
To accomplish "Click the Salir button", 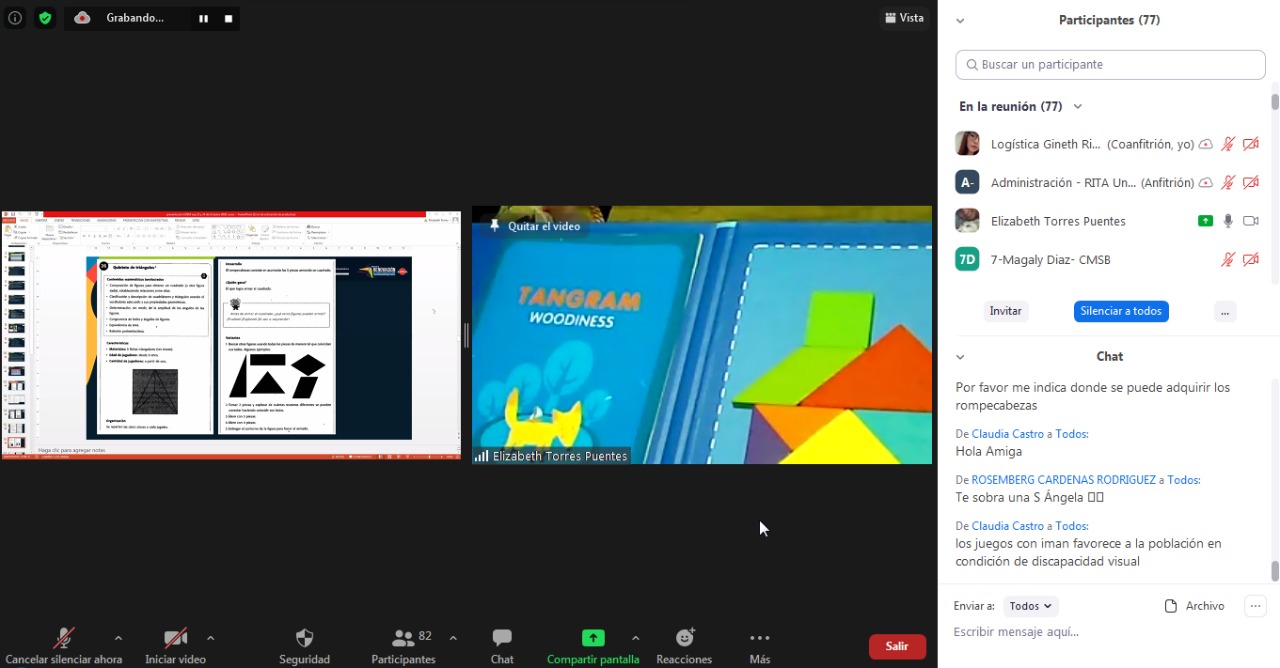I will click(897, 646).
